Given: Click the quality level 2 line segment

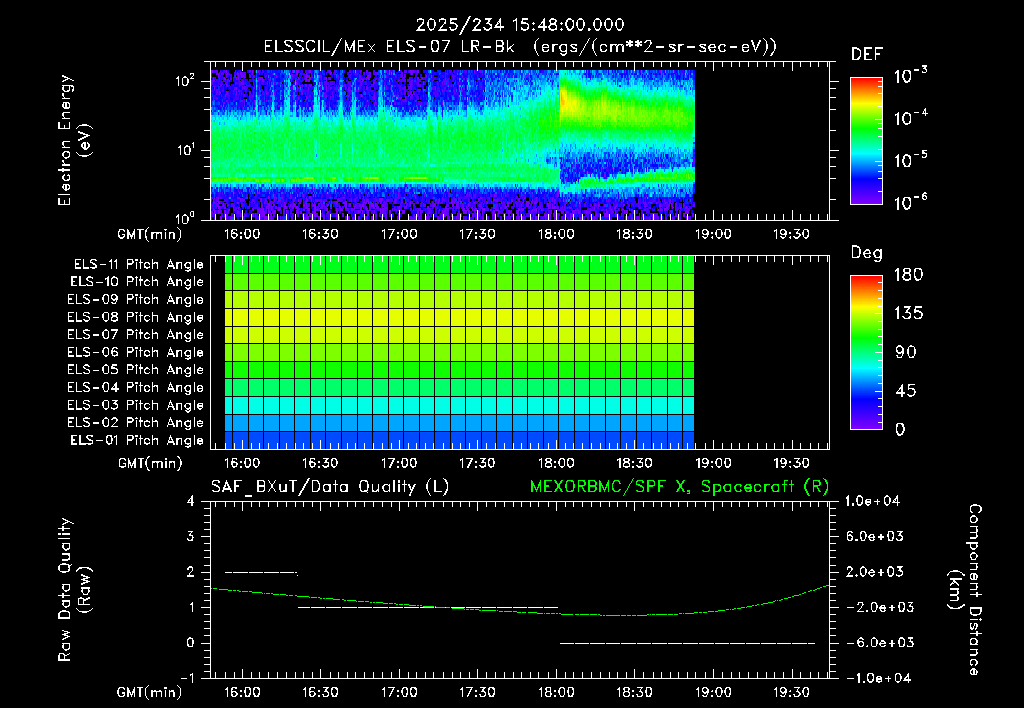Looking at the screenshot, I should tap(261, 573).
